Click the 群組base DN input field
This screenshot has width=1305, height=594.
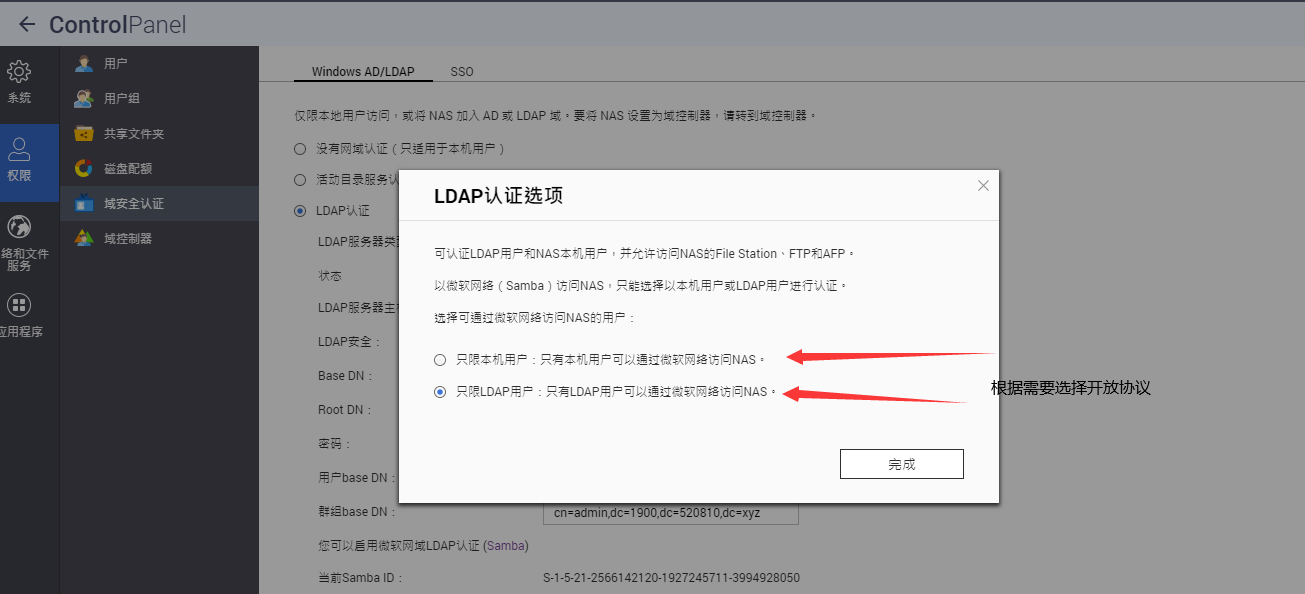(670, 513)
